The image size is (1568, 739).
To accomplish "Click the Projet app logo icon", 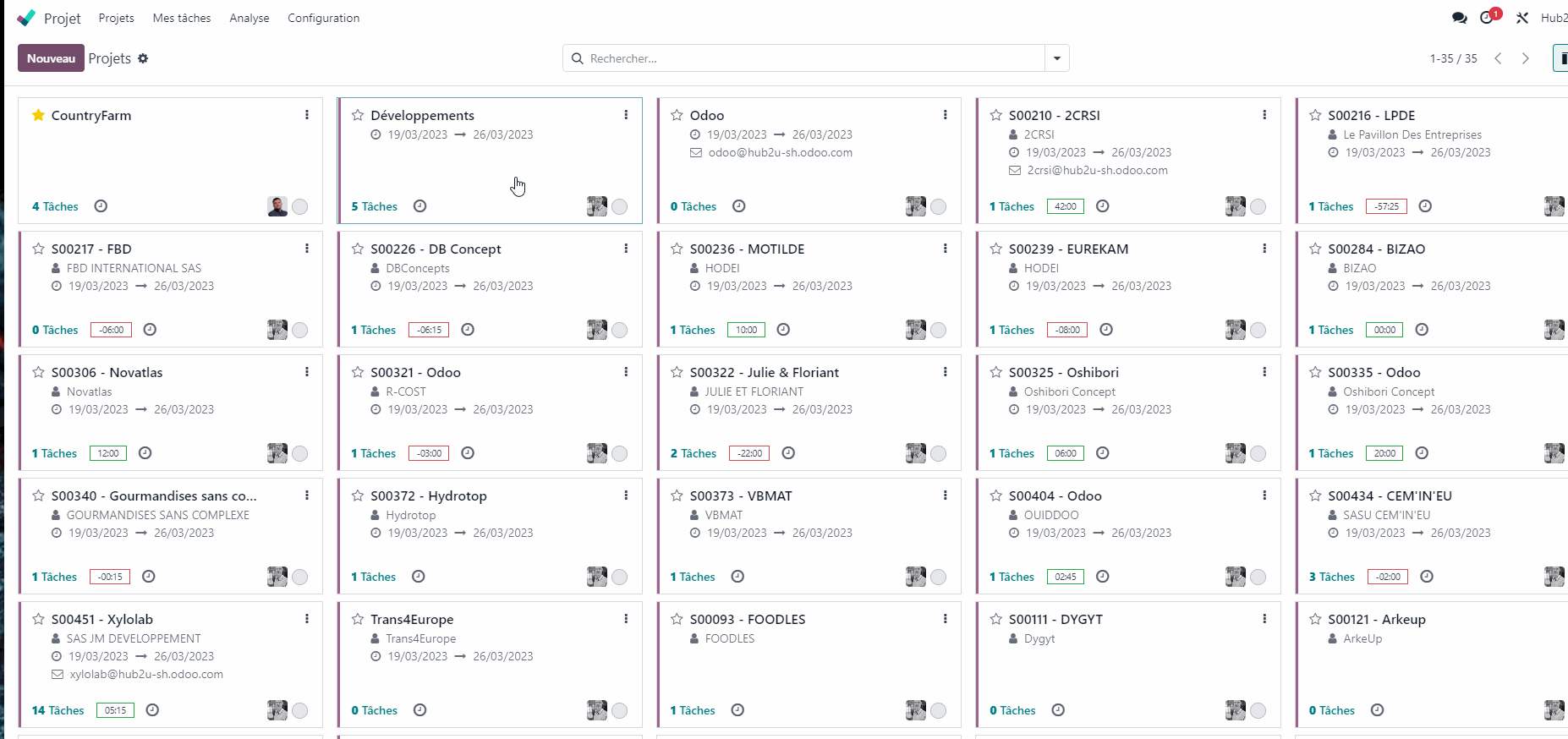I will click(x=26, y=18).
